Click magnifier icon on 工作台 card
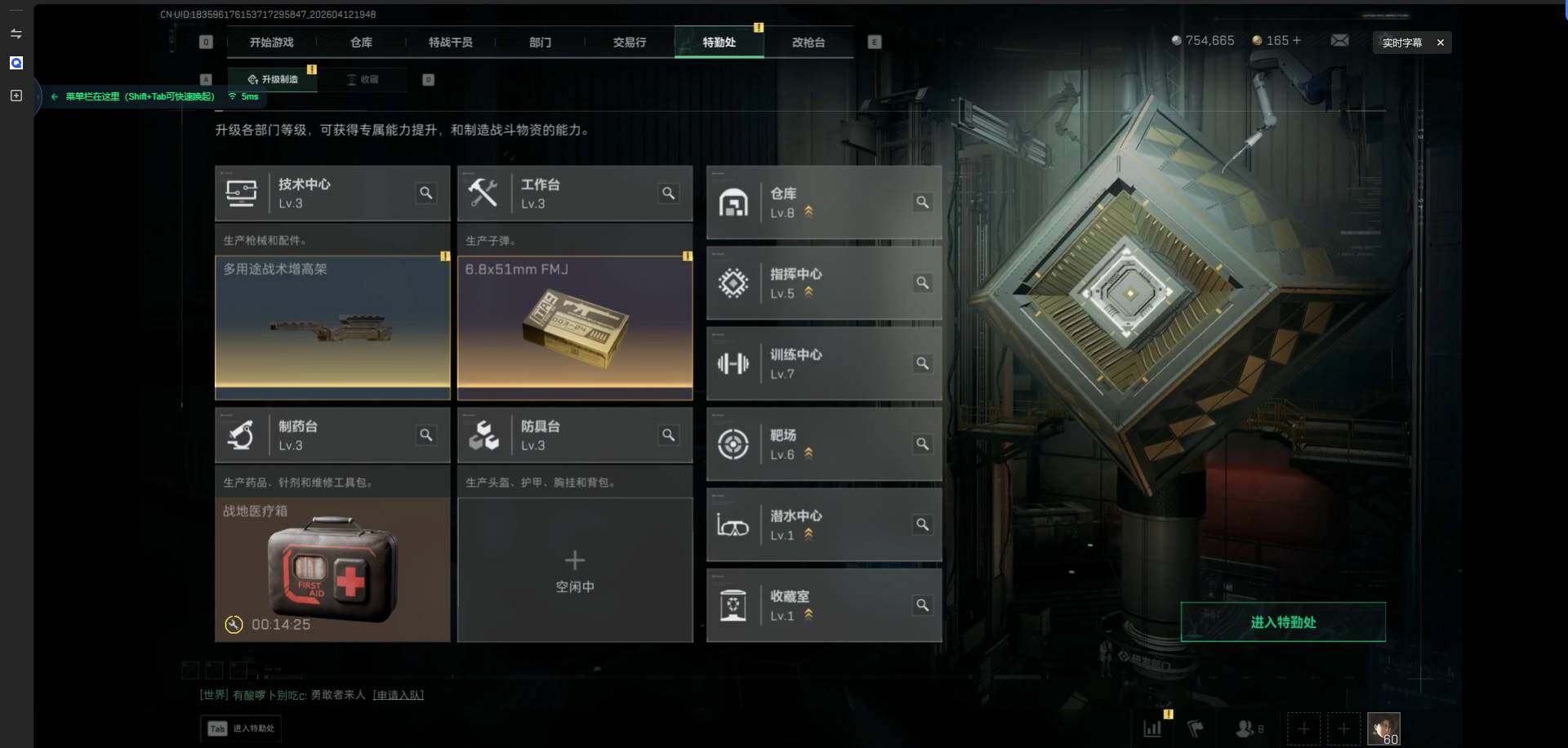This screenshot has width=1568, height=748. (x=669, y=194)
